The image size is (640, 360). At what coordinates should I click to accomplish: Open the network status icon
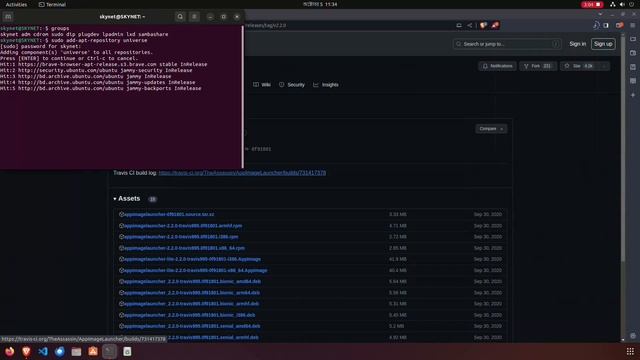tap(613, 4)
